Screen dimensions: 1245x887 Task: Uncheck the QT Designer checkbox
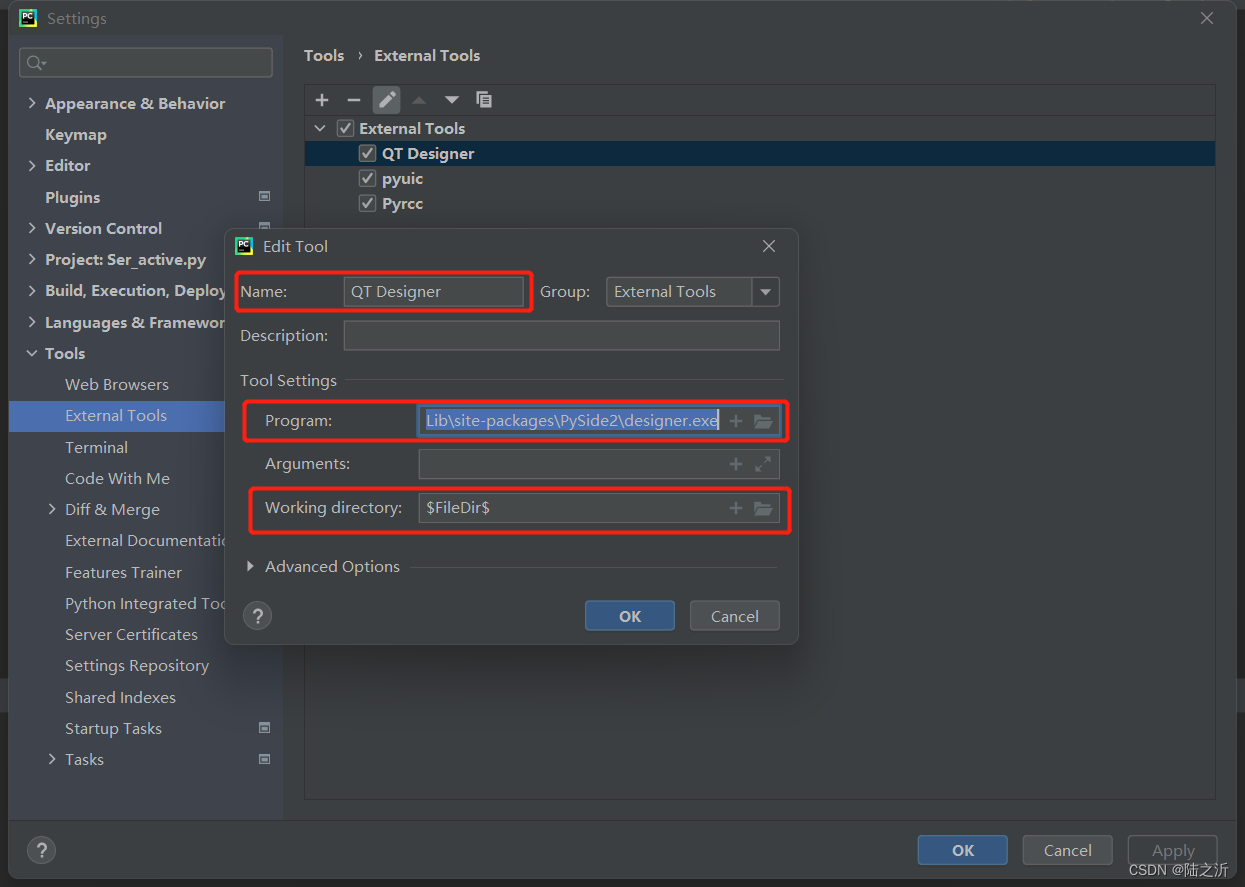pos(367,153)
